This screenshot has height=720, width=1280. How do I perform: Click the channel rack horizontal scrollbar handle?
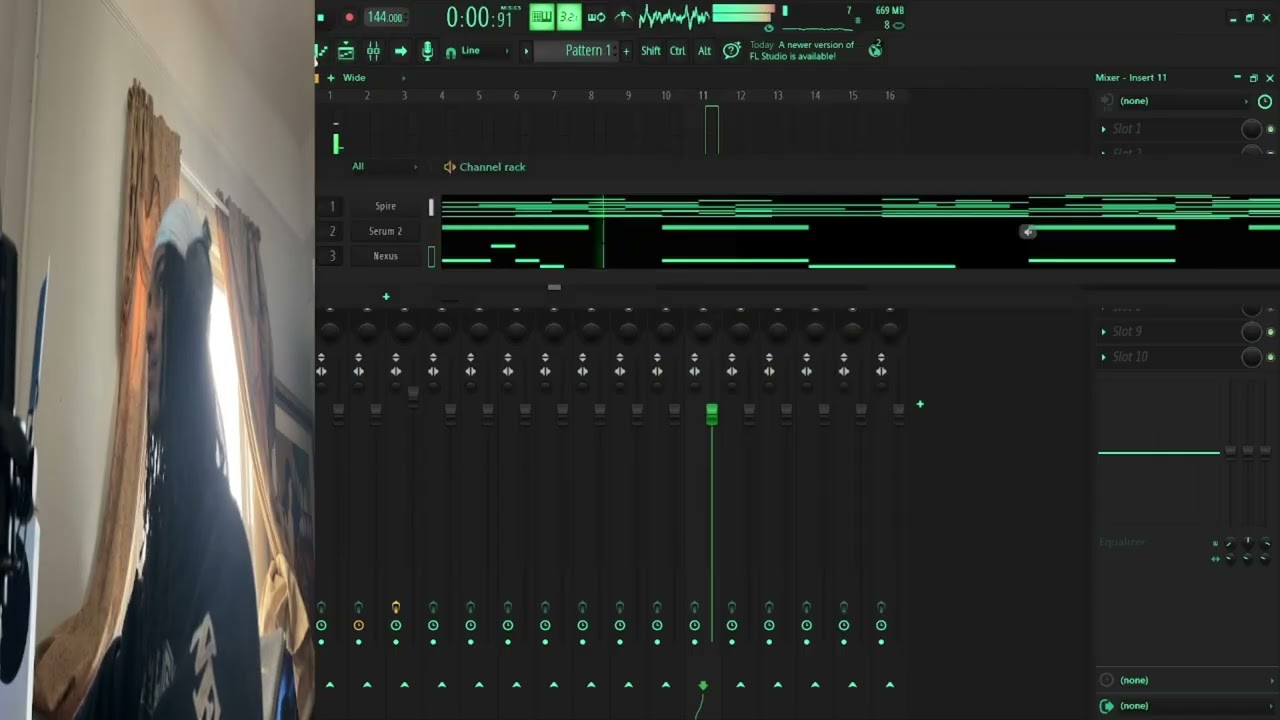[x=554, y=287]
